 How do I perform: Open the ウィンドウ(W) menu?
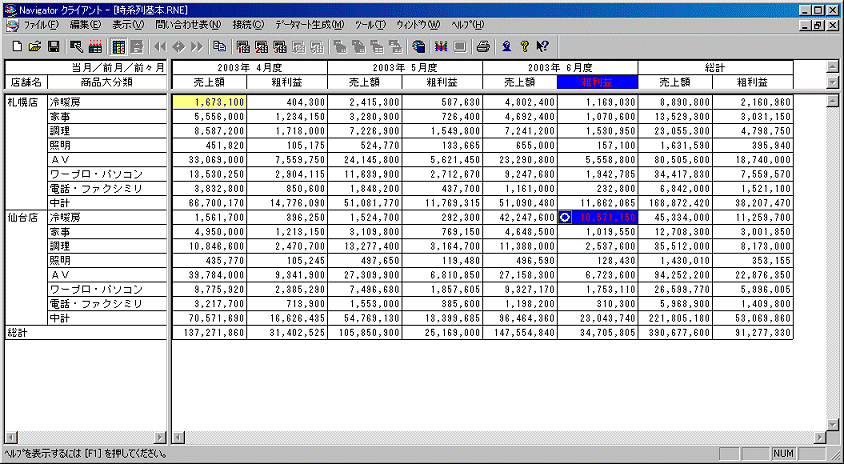click(418, 25)
